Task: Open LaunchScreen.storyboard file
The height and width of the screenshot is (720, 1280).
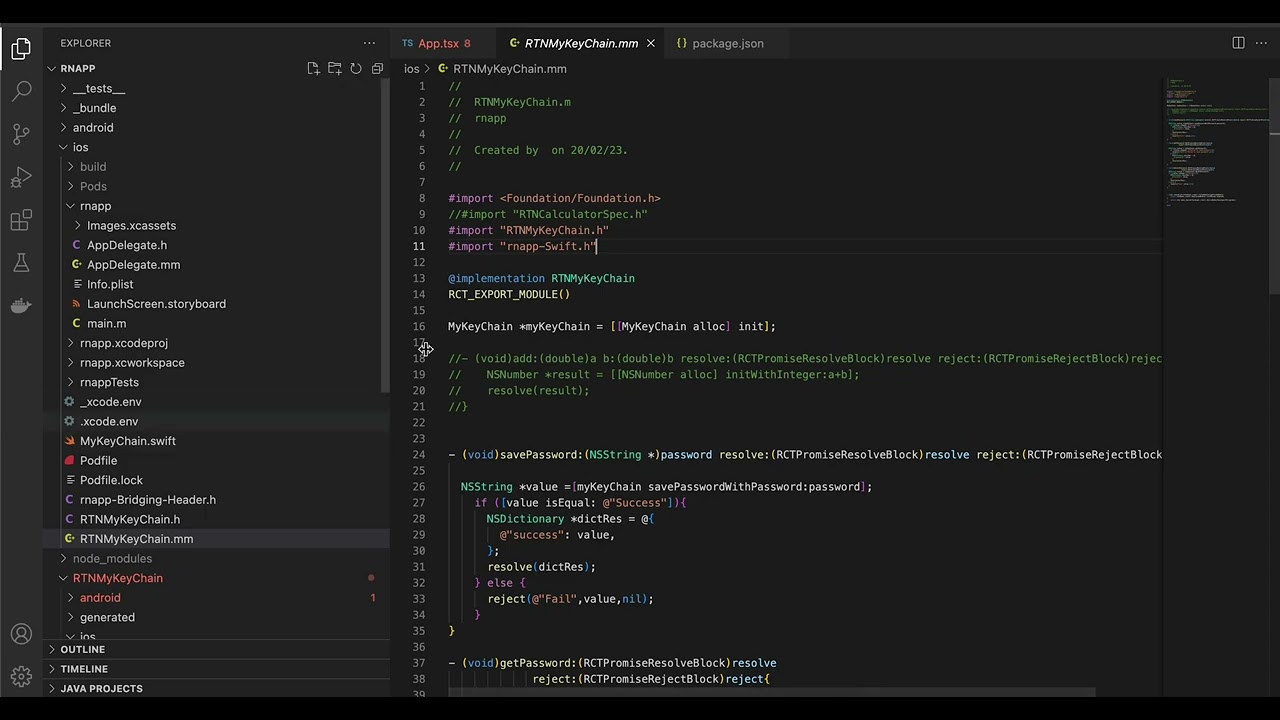Action: coord(156,304)
